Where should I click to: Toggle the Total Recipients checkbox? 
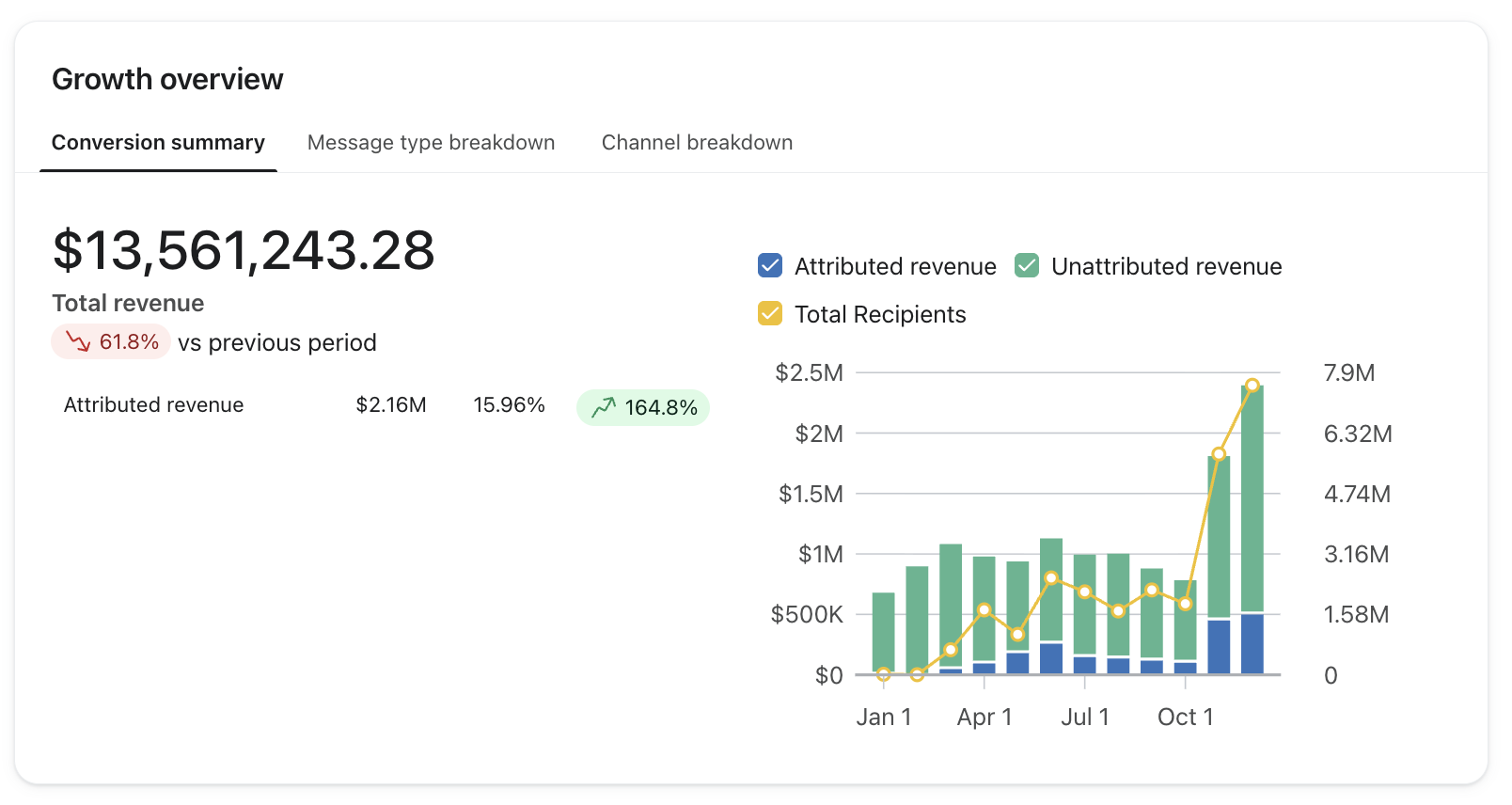(x=770, y=313)
